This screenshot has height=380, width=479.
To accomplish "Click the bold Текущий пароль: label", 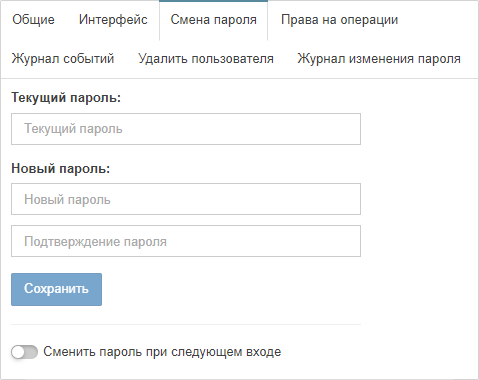I will [66, 98].
